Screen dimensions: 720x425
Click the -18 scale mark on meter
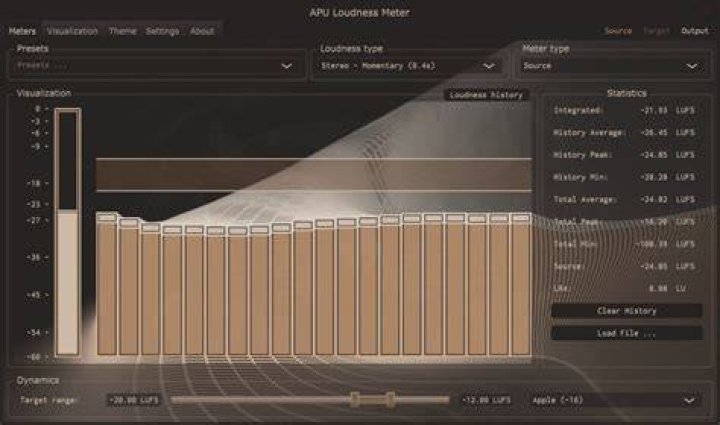coord(37,183)
